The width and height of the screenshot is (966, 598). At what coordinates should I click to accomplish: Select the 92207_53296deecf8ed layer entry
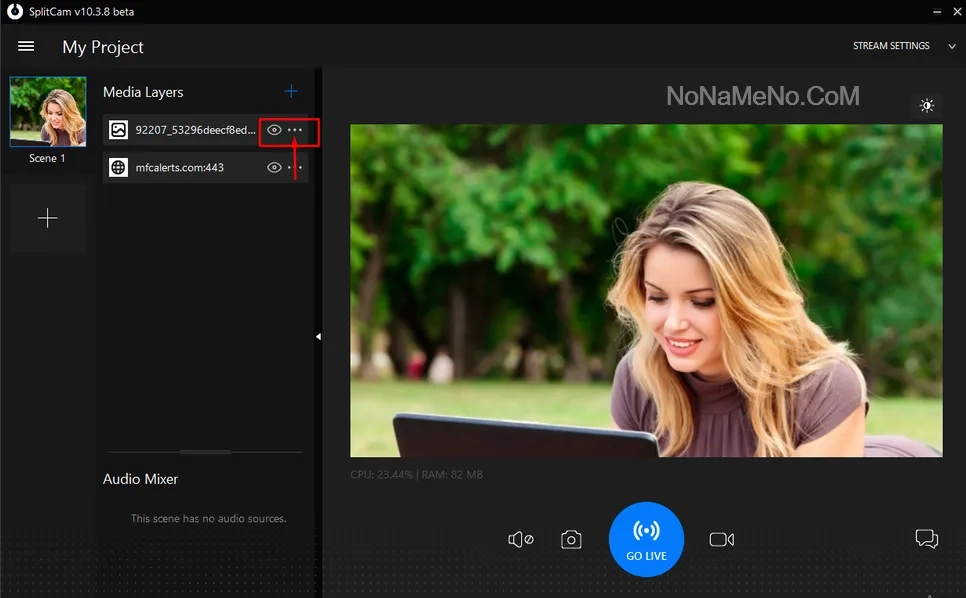pos(195,130)
